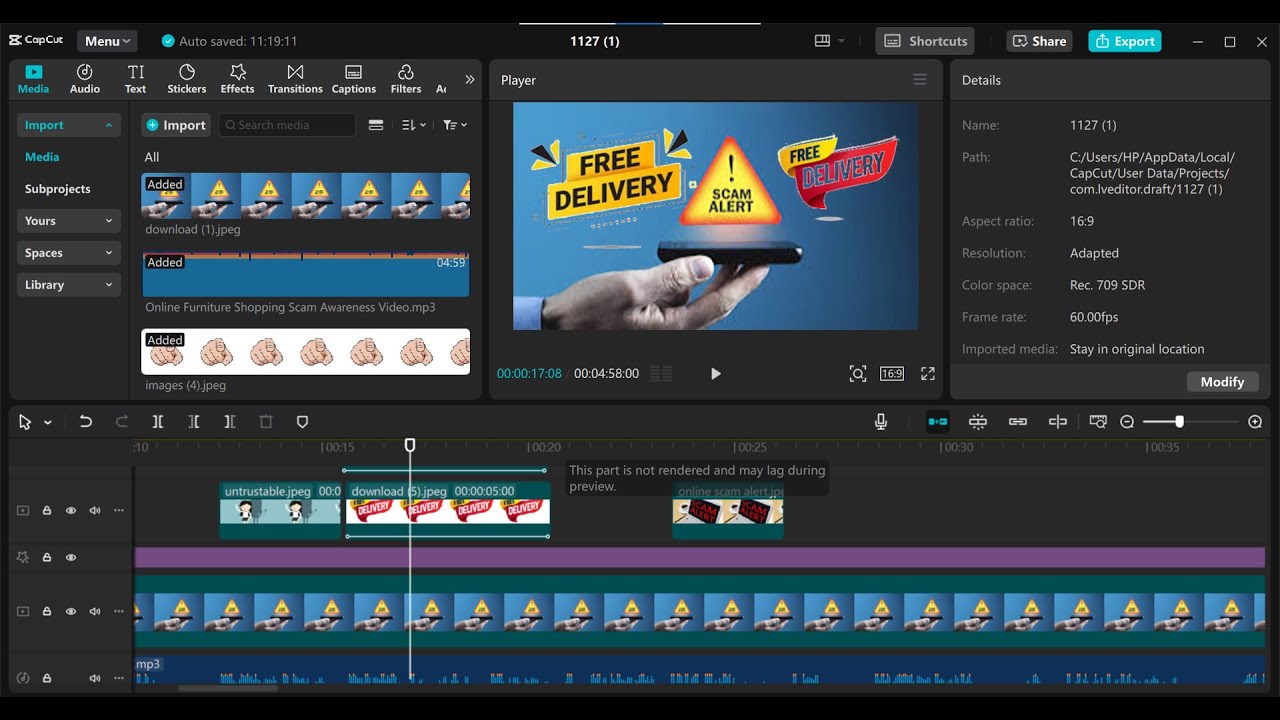Viewport: 1280px width, 720px height.
Task: Open the Effects tab
Action: (x=237, y=79)
